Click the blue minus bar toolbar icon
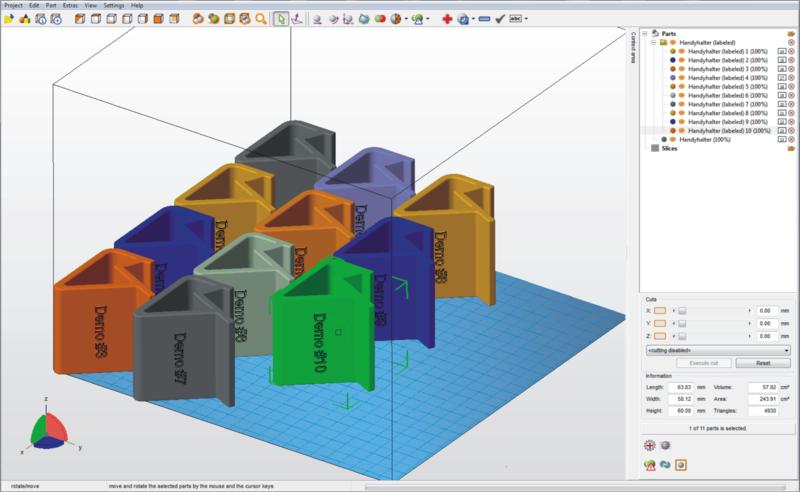The height and width of the screenshot is (492, 800). click(483, 18)
